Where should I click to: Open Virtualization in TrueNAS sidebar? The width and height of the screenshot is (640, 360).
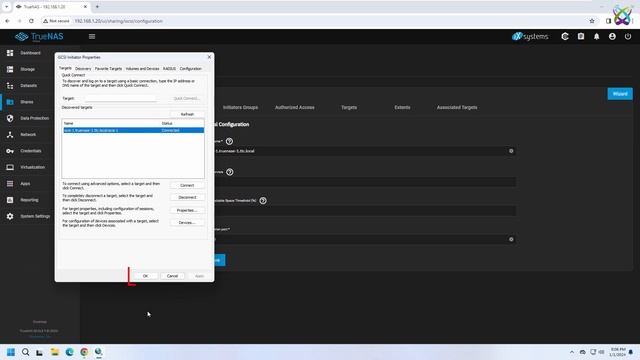(x=32, y=167)
